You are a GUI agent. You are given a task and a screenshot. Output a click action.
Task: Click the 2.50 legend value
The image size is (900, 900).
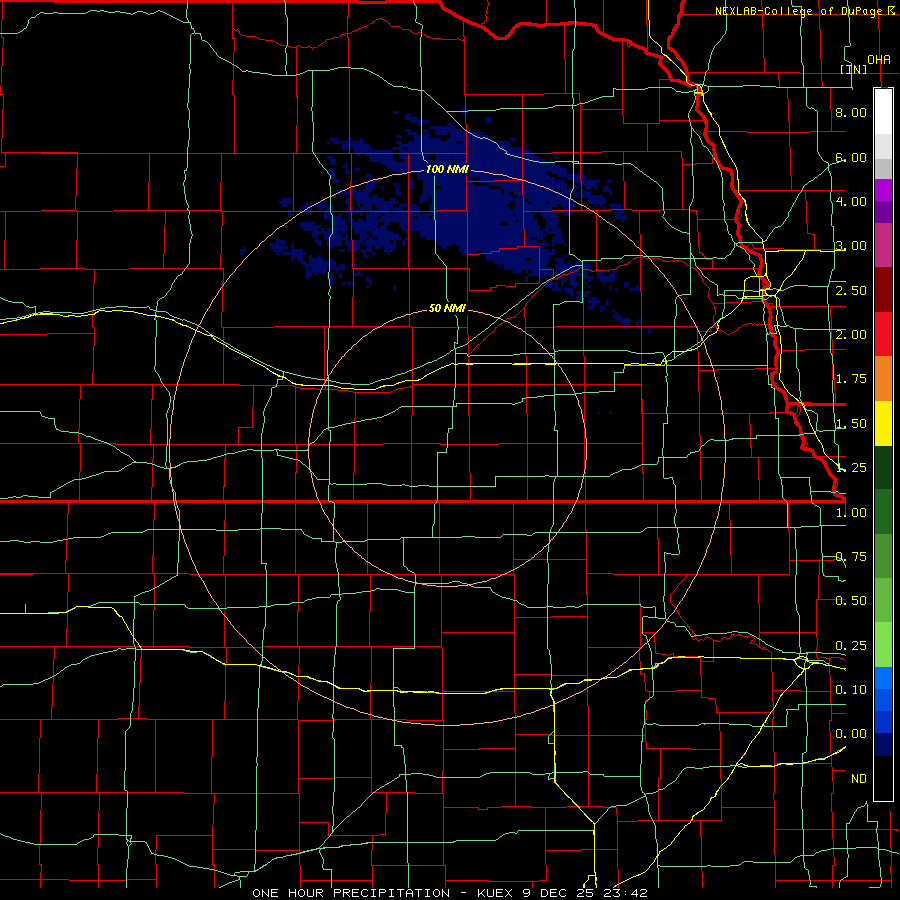click(851, 290)
